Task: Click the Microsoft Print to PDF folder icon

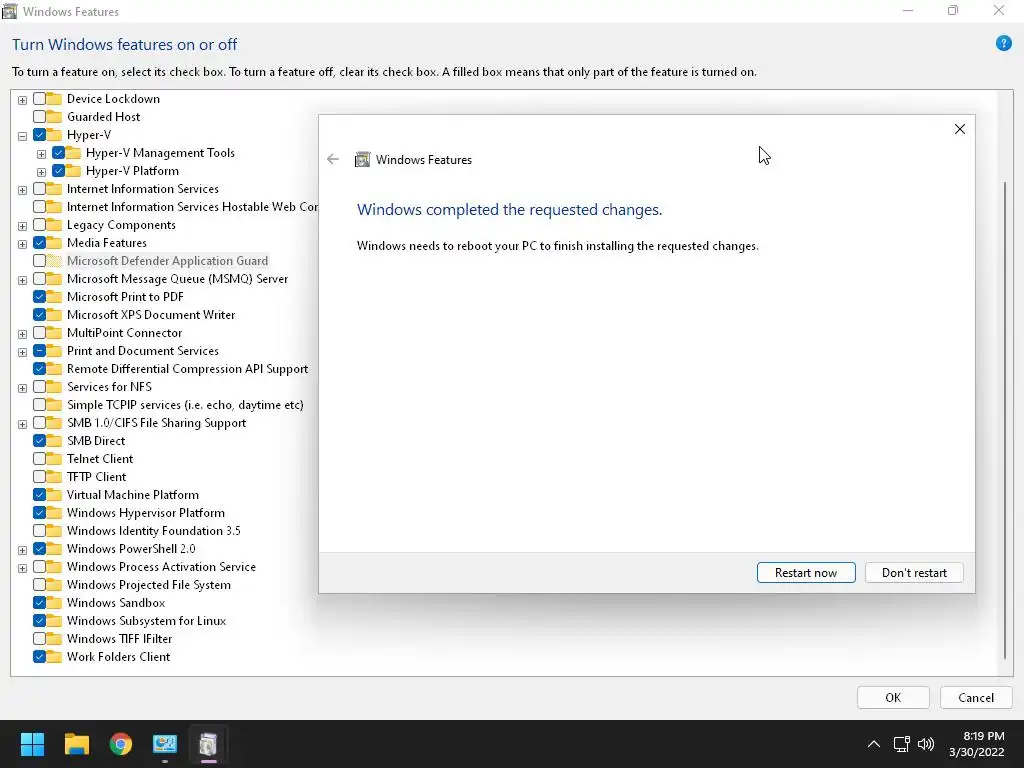Action: click(54, 296)
